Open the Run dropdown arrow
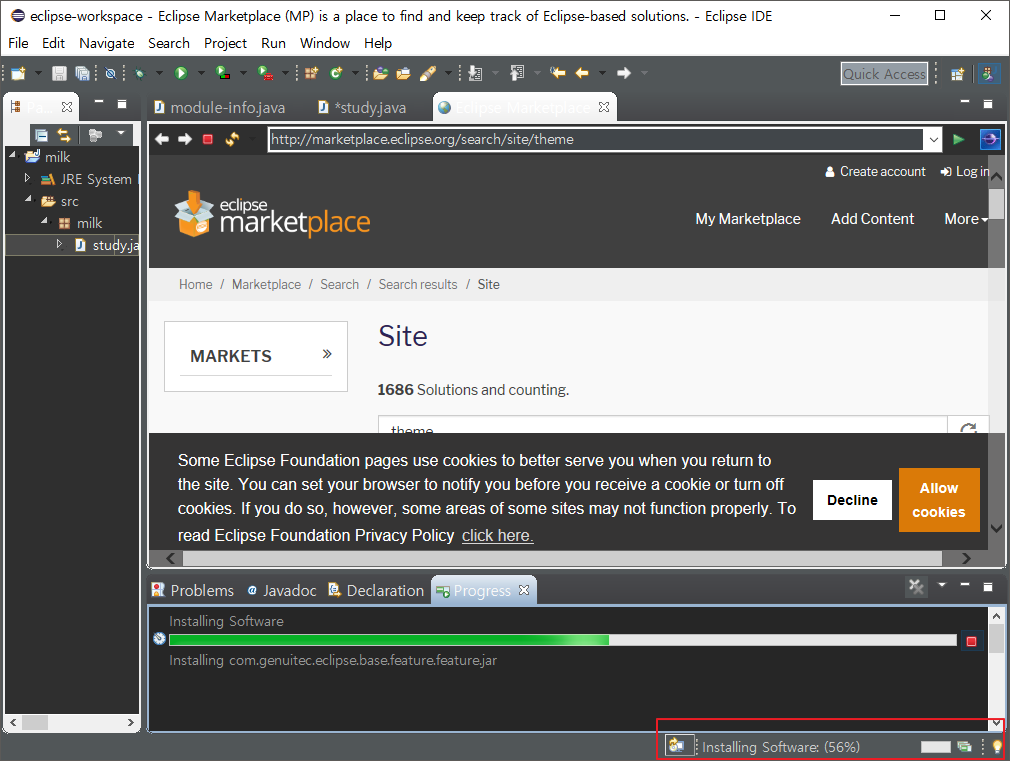1010x761 pixels. click(x=201, y=73)
